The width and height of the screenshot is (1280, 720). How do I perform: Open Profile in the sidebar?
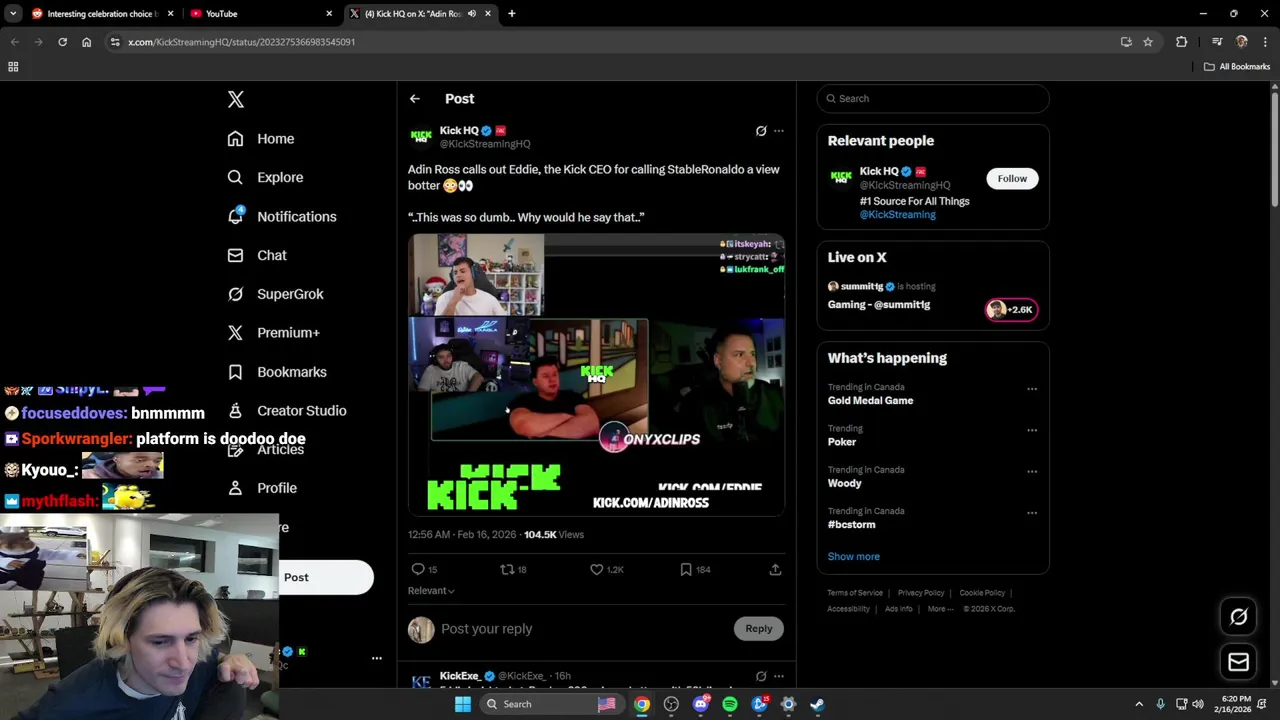262,488
